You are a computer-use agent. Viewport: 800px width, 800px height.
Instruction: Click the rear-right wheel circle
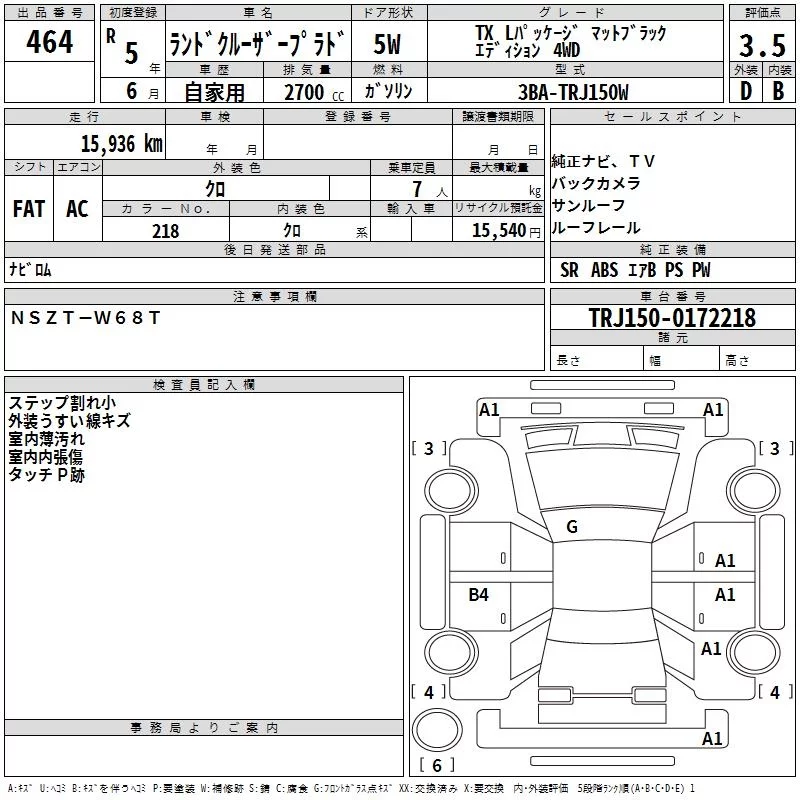tap(754, 652)
